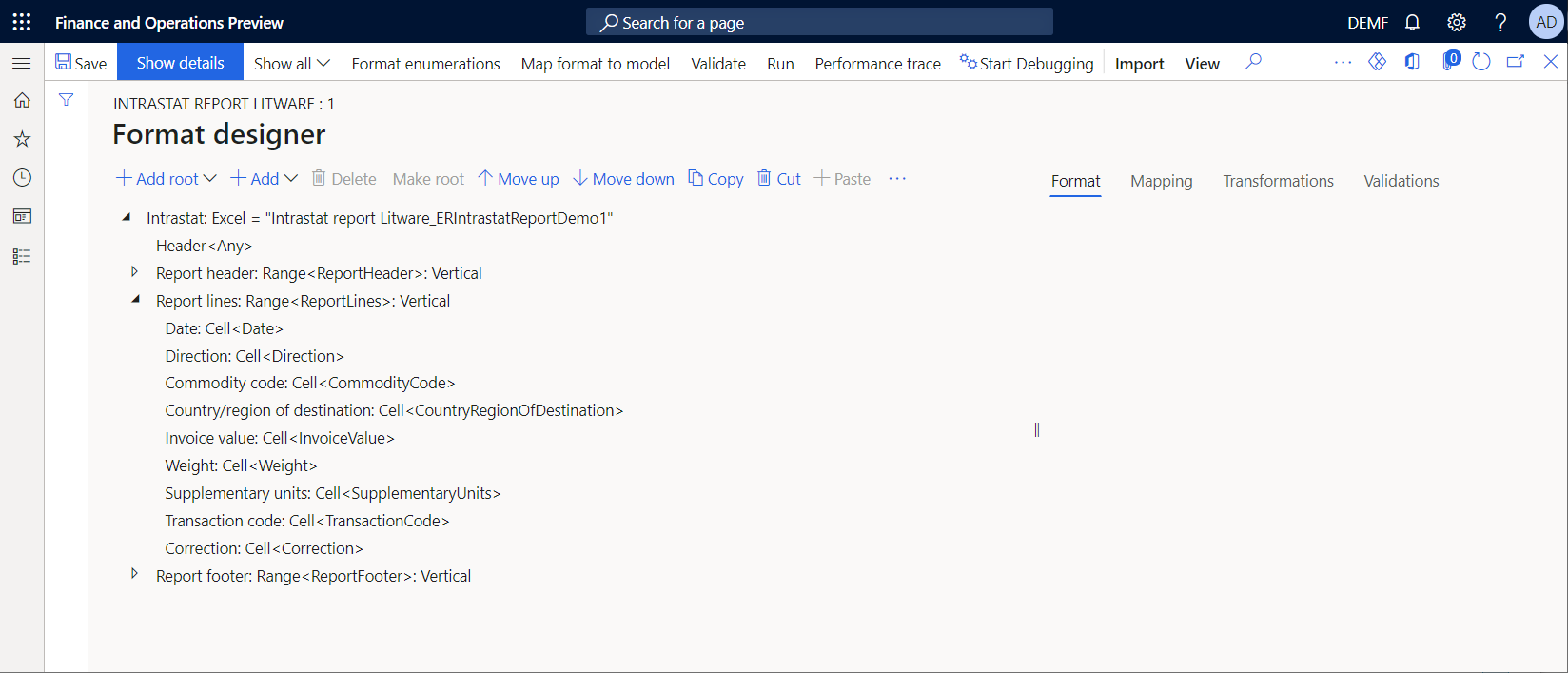1568x673 pixels.
Task: Open the View menu
Action: tap(1202, 63)
